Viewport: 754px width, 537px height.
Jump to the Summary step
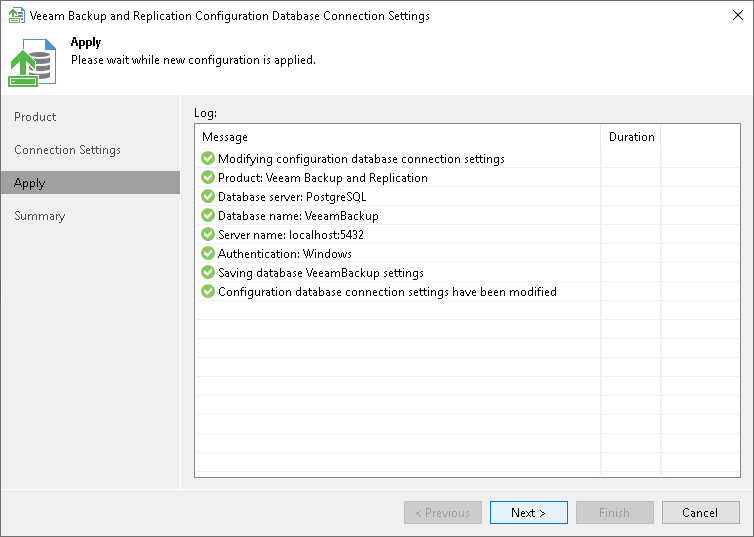pos(39,216)
